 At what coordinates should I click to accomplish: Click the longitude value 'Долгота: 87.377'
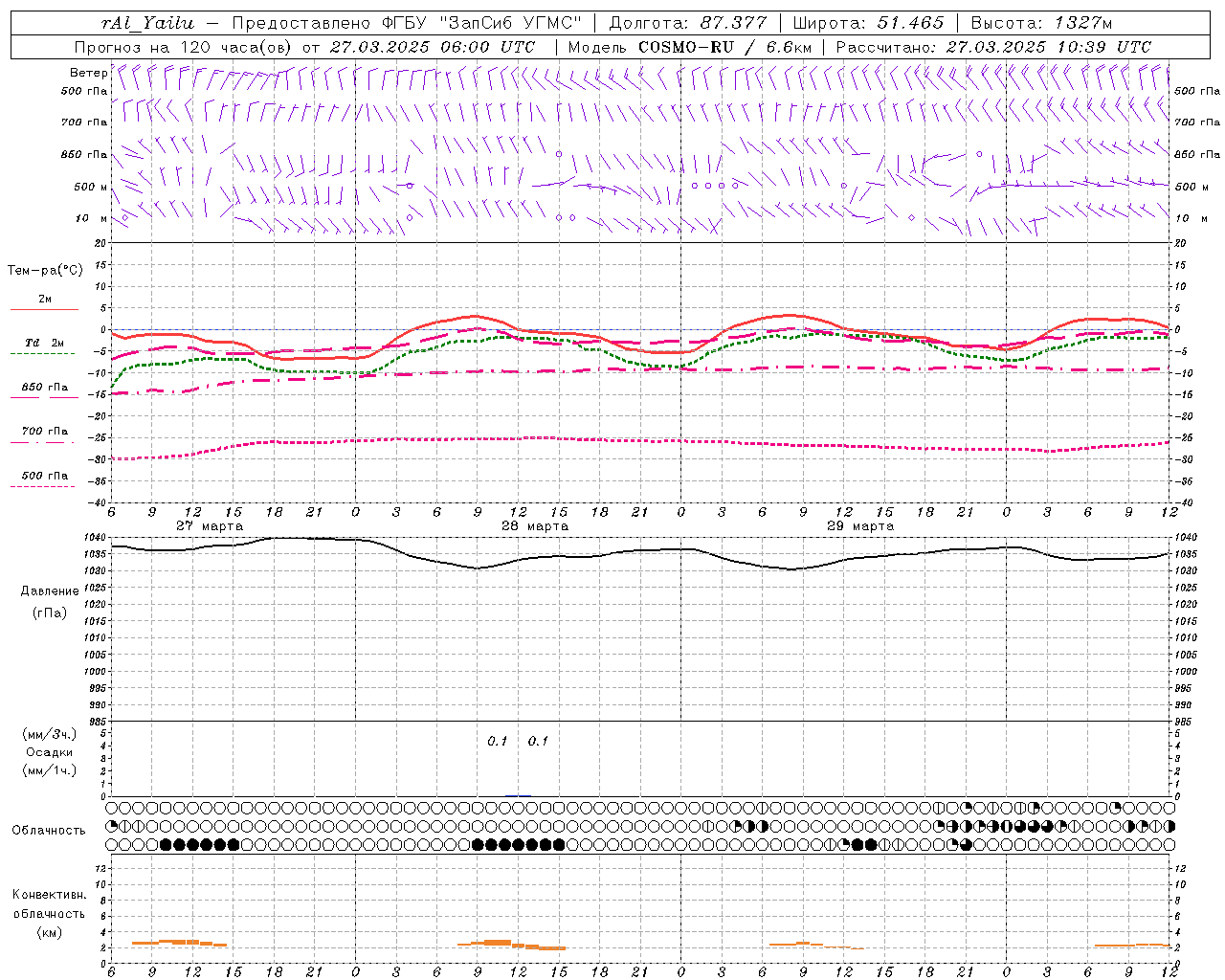[x=686, y=23]
